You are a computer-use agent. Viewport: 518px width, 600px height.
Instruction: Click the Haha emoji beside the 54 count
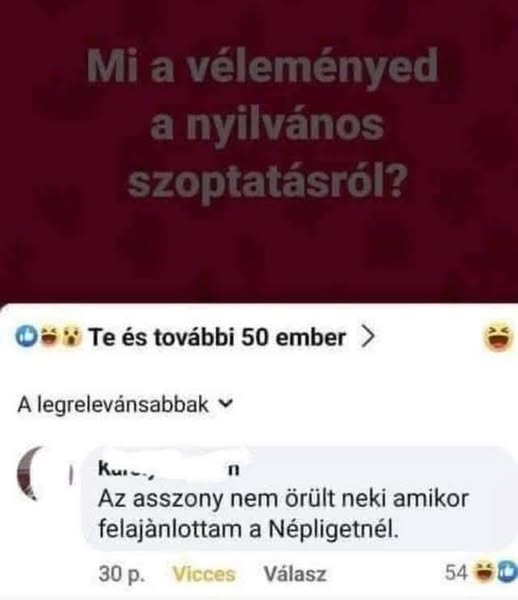click(484, 573)
